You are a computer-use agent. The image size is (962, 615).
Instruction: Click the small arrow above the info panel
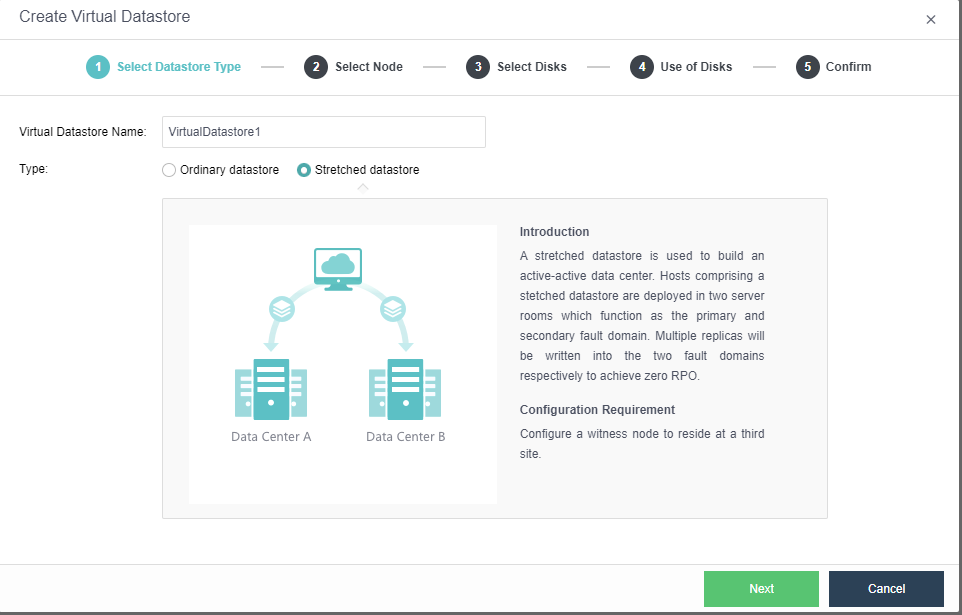362,186
